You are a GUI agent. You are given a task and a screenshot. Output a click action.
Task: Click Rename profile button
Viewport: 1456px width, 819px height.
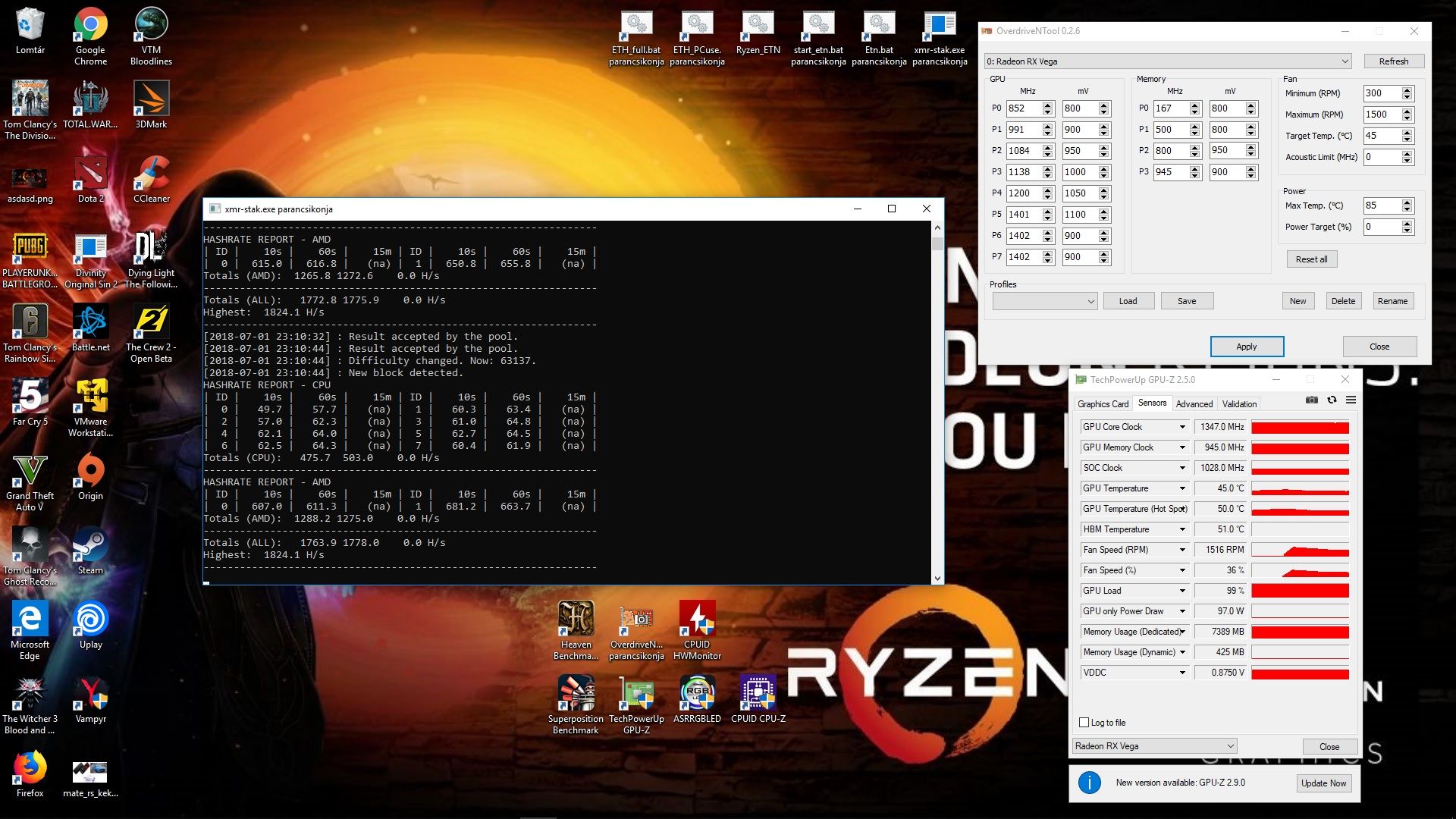1392,301
